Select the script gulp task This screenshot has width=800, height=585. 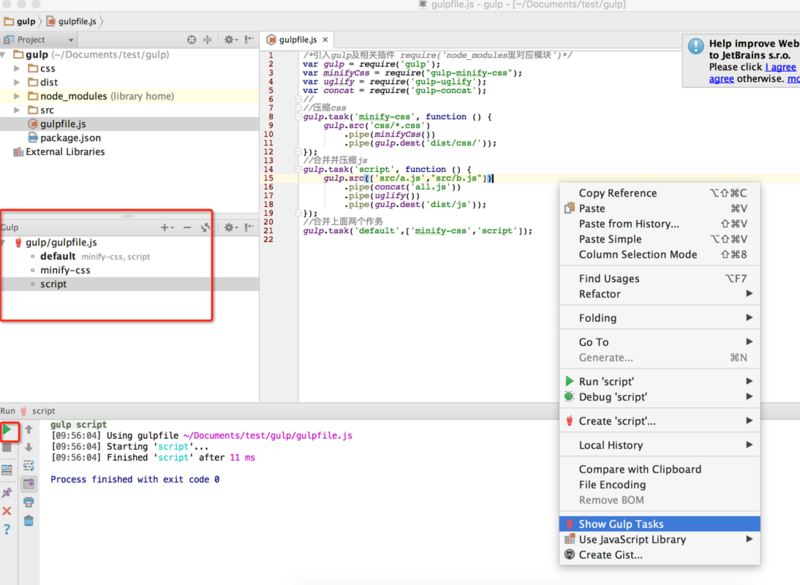[53, 284]
